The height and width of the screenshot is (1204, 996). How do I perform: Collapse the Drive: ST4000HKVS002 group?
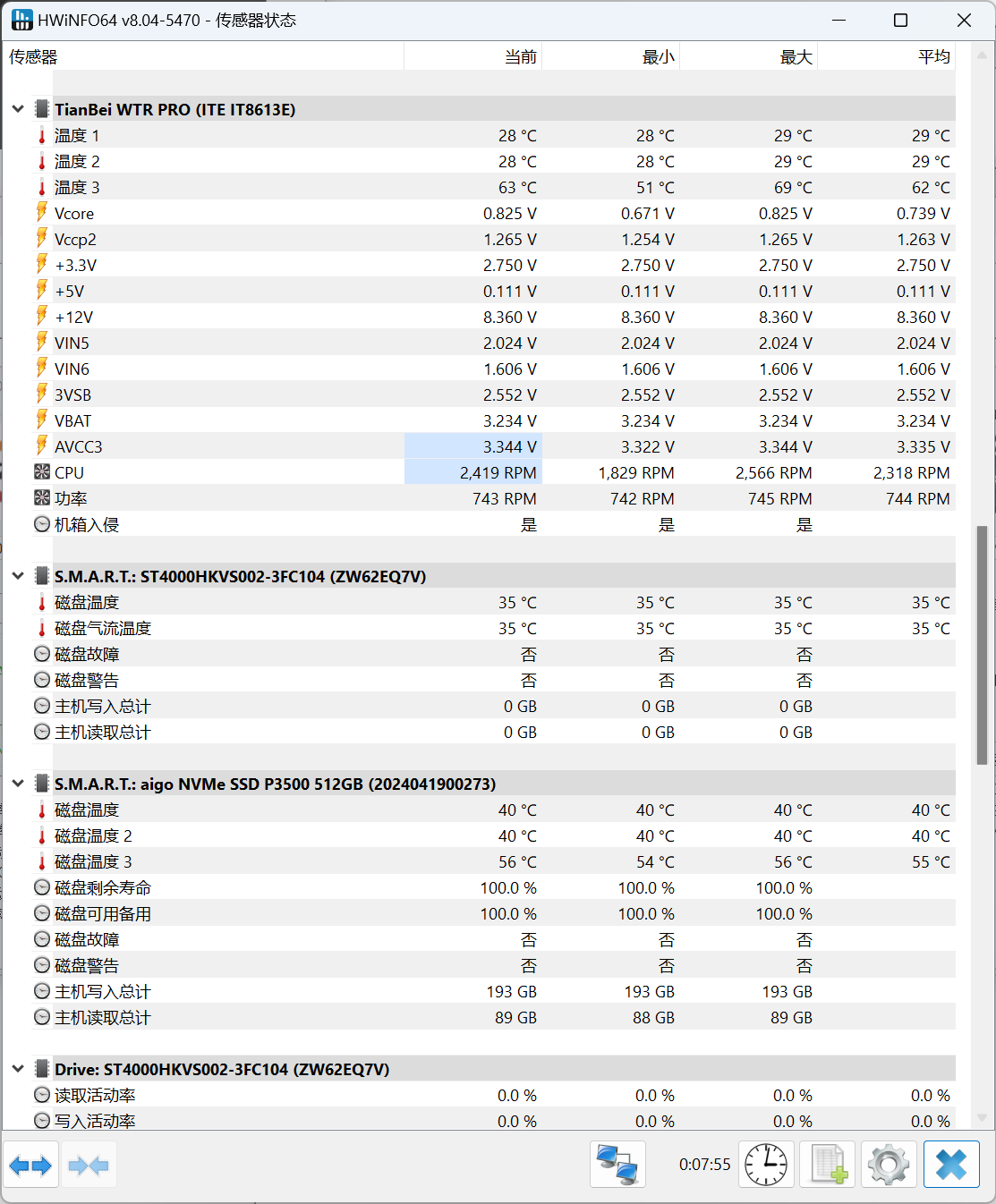point(18,1069)
